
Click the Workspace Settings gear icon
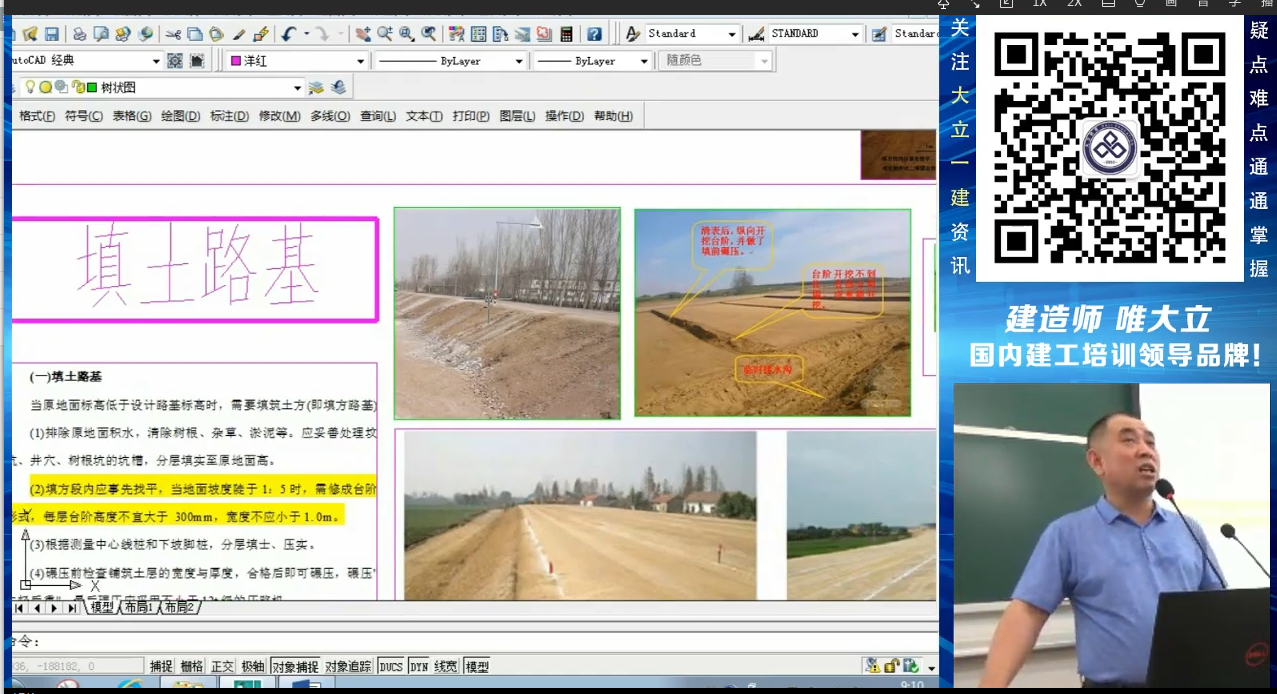(174, 61)
